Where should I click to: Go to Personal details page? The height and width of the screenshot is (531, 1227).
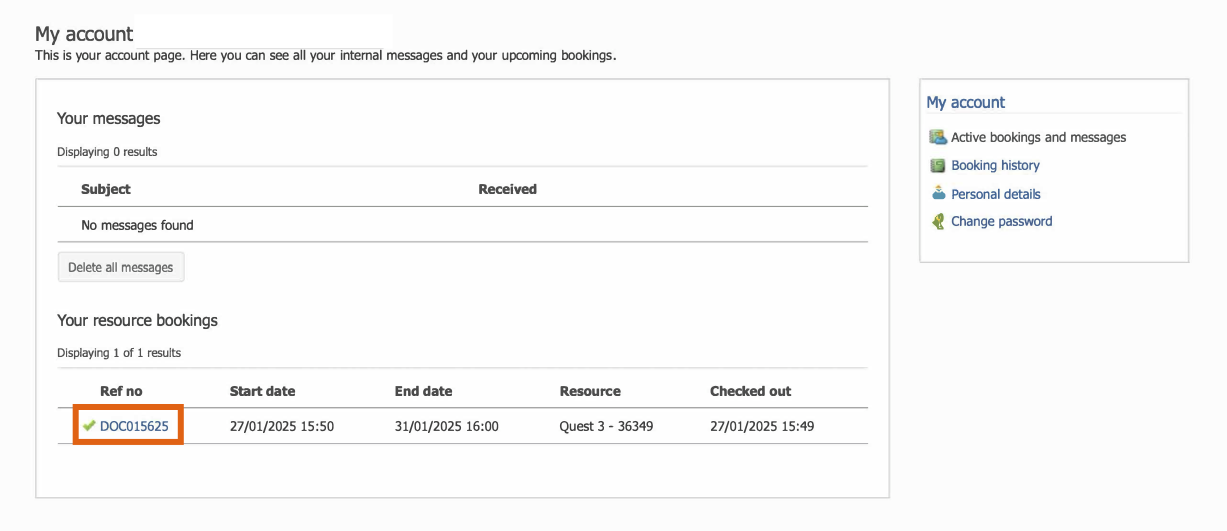pos(995,194)
